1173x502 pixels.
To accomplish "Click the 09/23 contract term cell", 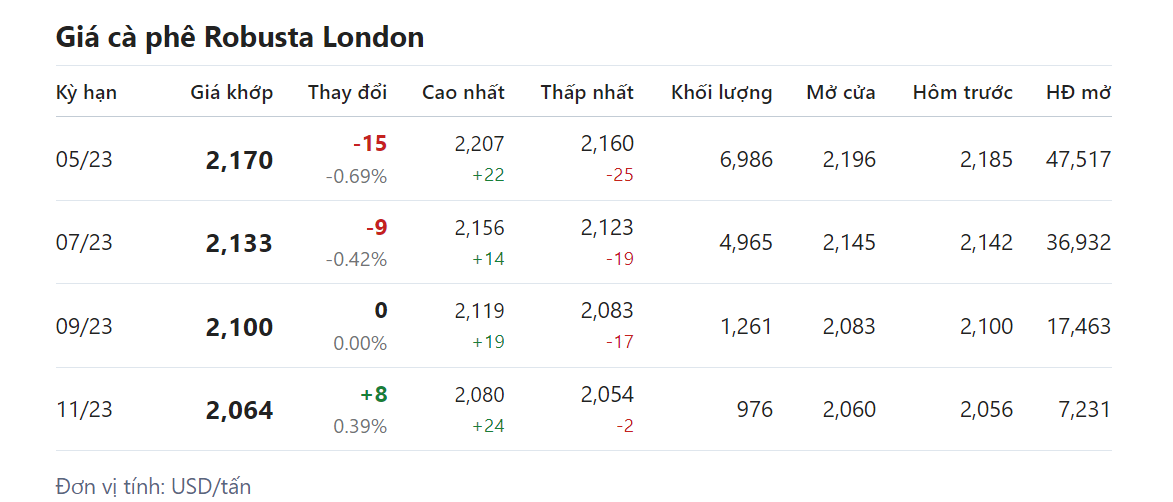I will (84, 326).
